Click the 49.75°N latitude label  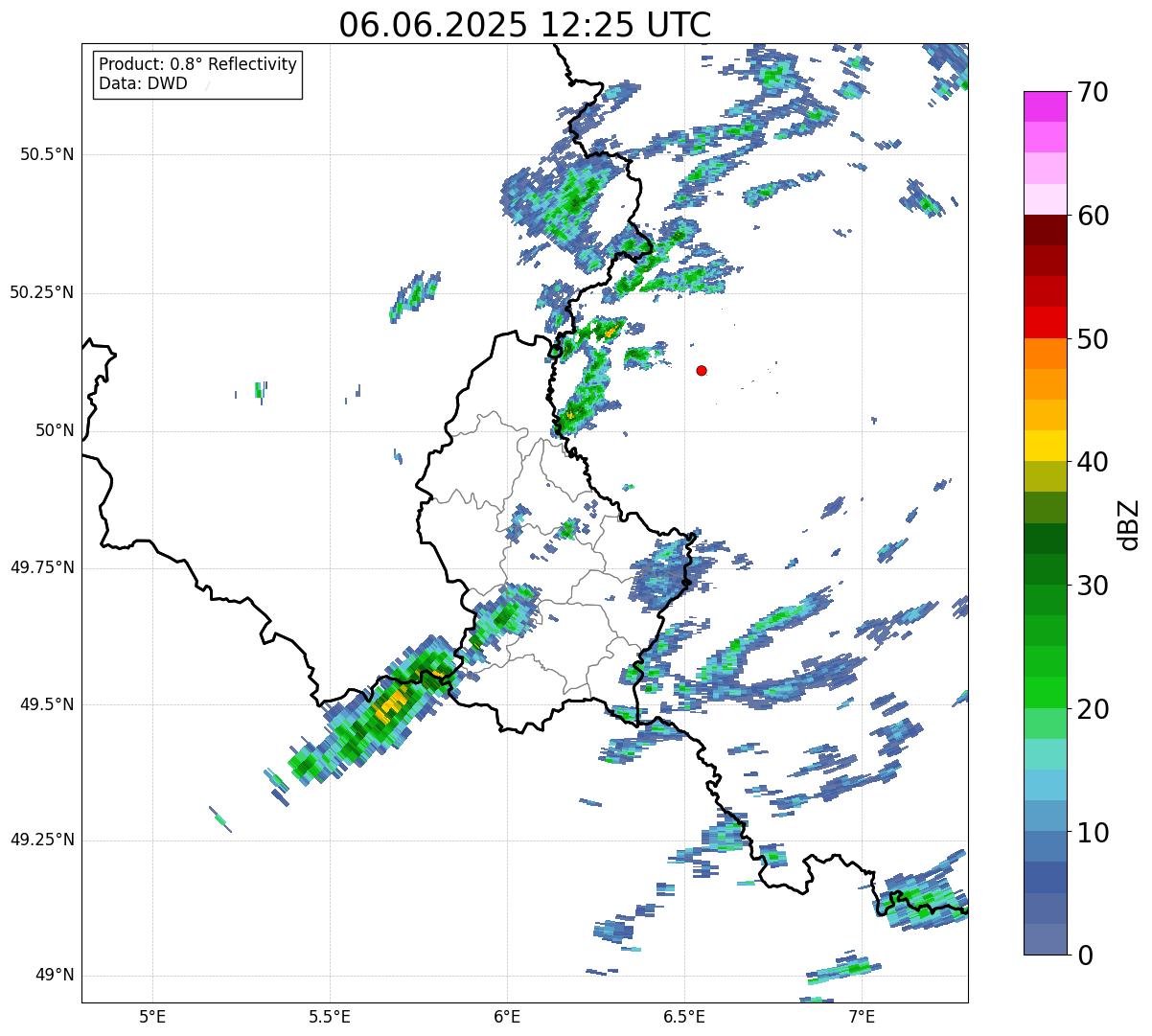41,567
